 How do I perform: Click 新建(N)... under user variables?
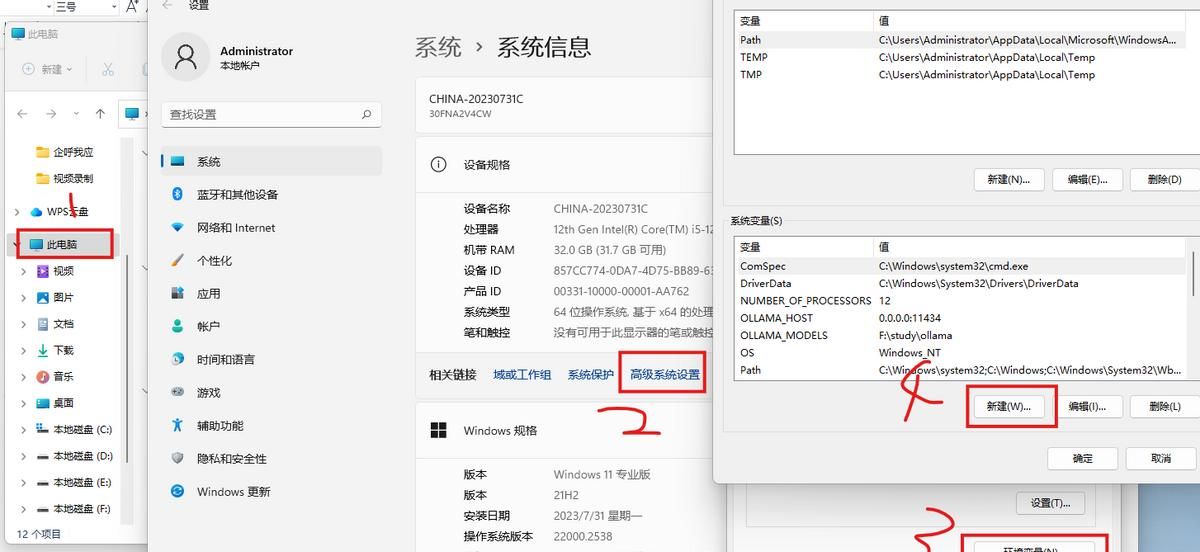pyautogui.click(x=1009, y=179)
